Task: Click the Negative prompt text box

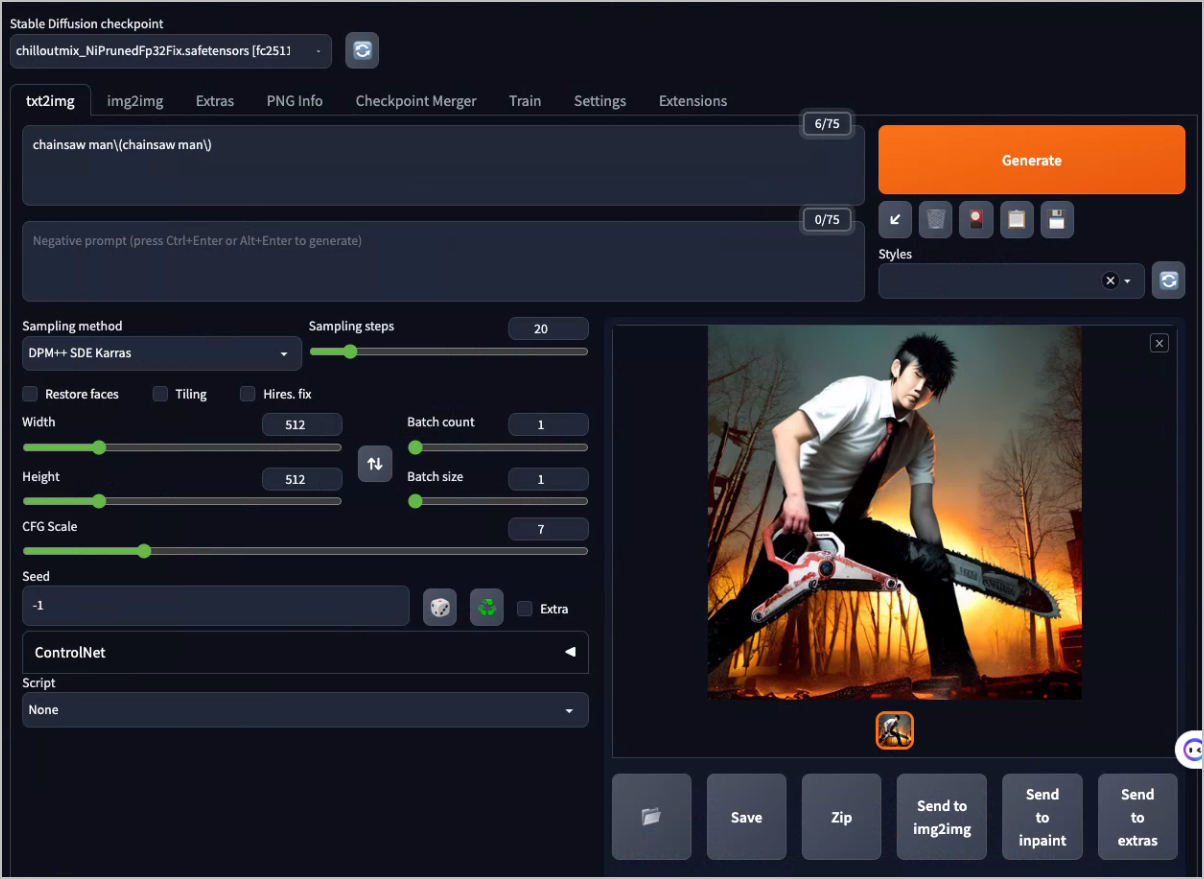Action: [443, 261]
